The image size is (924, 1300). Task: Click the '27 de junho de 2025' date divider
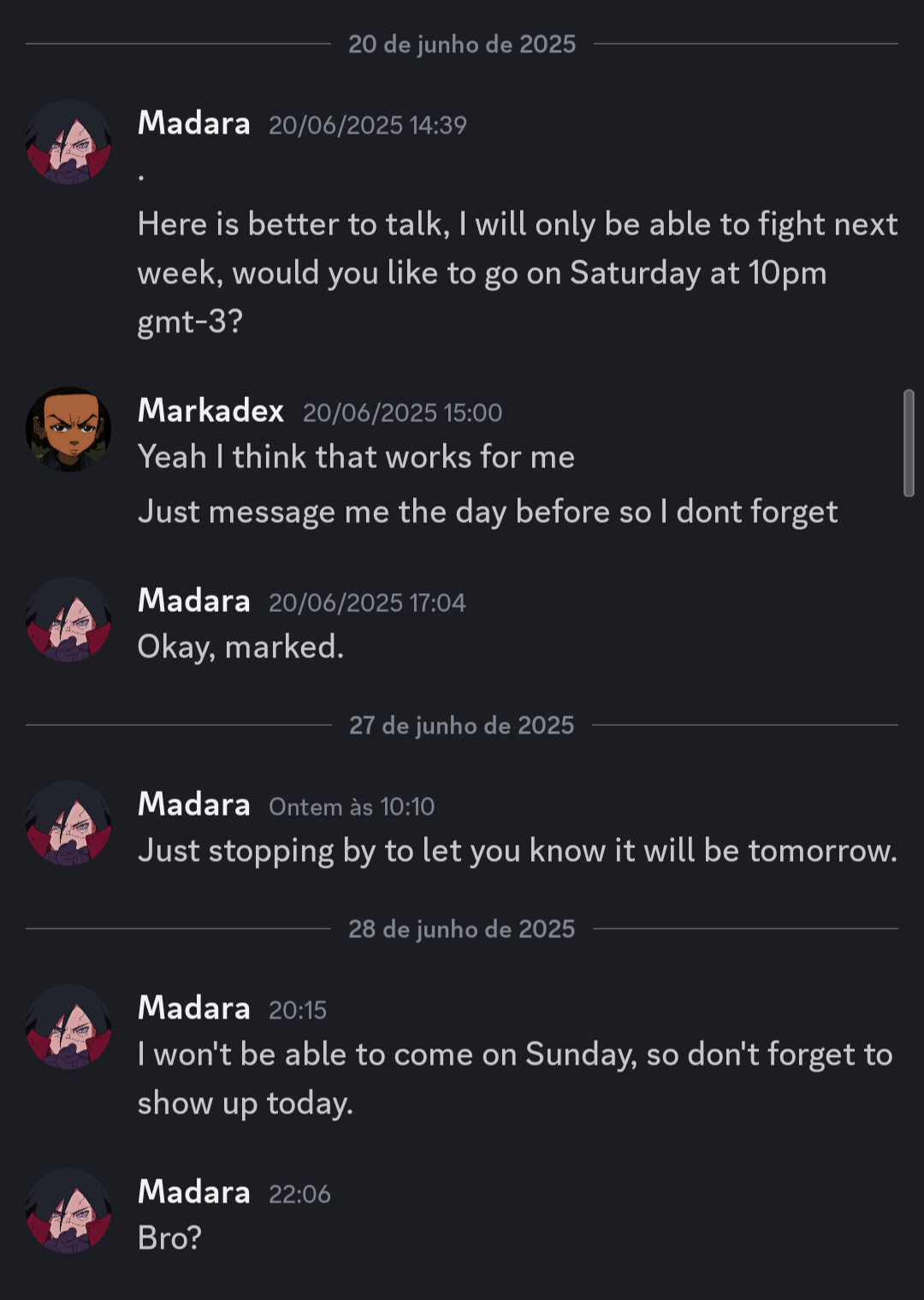click(x=462, y=725)
